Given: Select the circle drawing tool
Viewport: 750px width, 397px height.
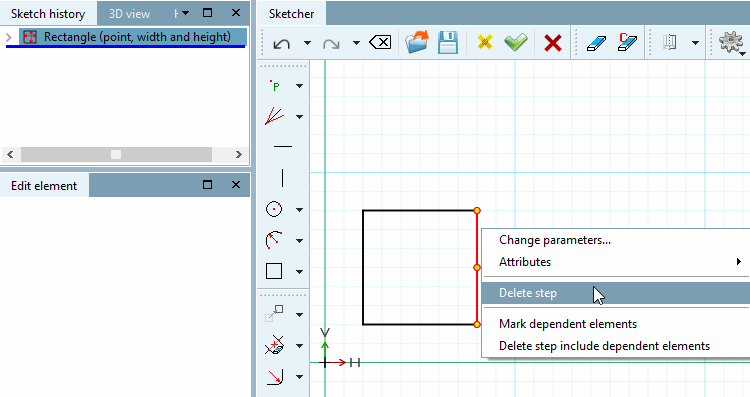Looking at the screenshot, I should point(274,209).
